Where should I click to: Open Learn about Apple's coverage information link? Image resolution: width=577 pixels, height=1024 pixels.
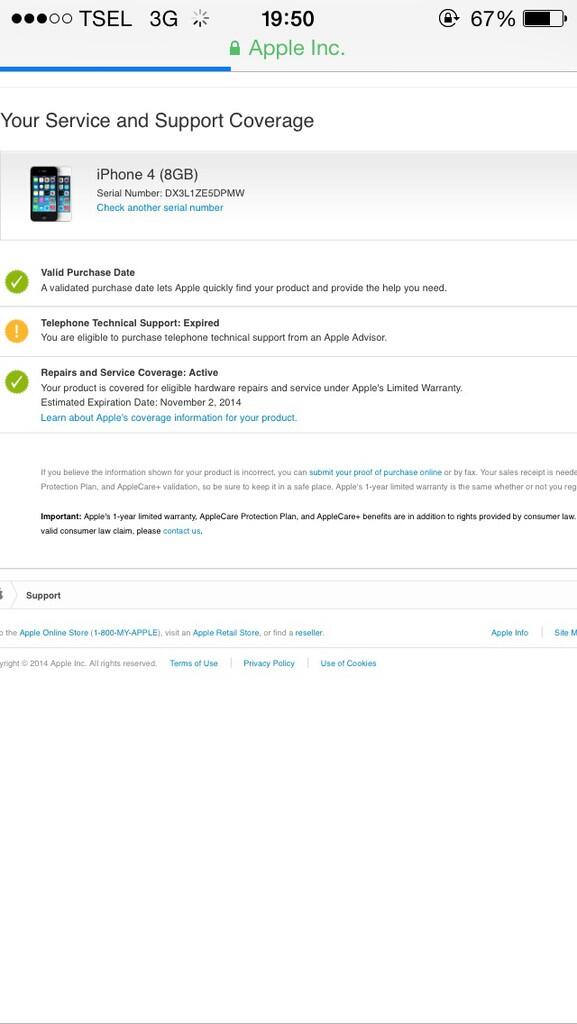coord(168,418)
